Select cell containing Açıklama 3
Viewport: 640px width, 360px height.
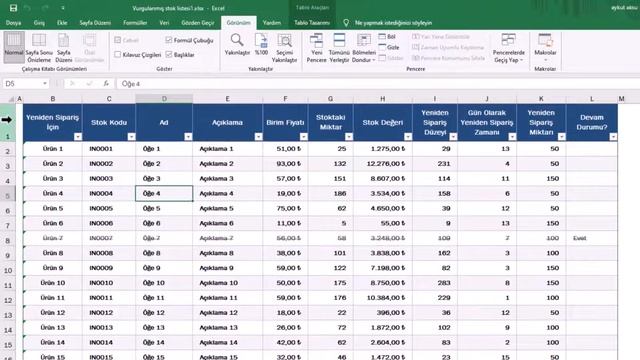coord(227,178)
